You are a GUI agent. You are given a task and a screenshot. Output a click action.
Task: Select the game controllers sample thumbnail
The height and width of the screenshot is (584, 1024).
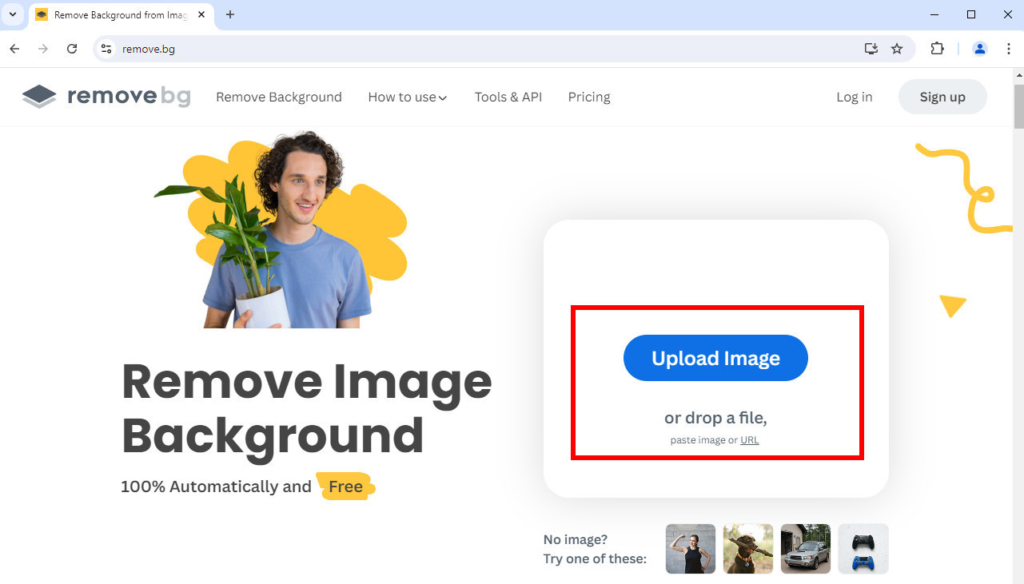[863, 548]
